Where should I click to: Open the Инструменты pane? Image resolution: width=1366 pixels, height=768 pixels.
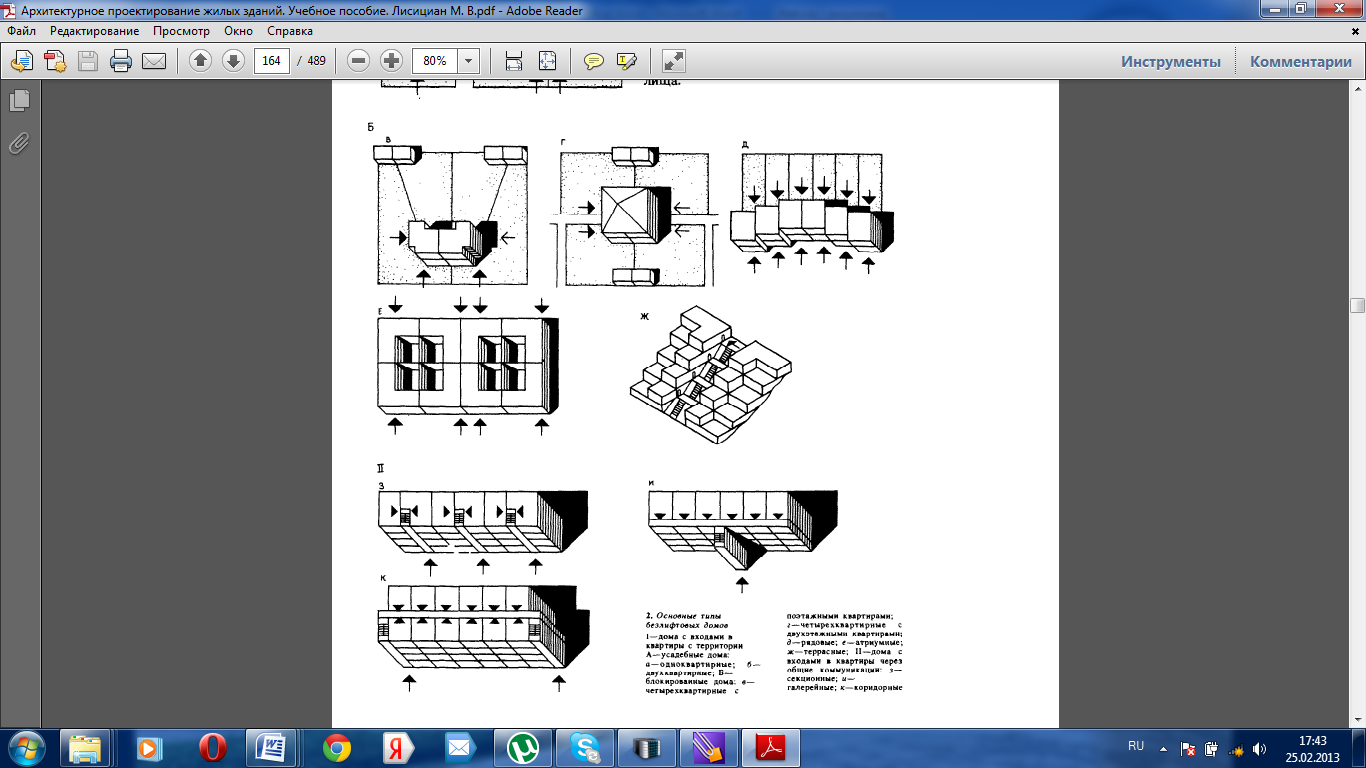(x=1171, y=61)
